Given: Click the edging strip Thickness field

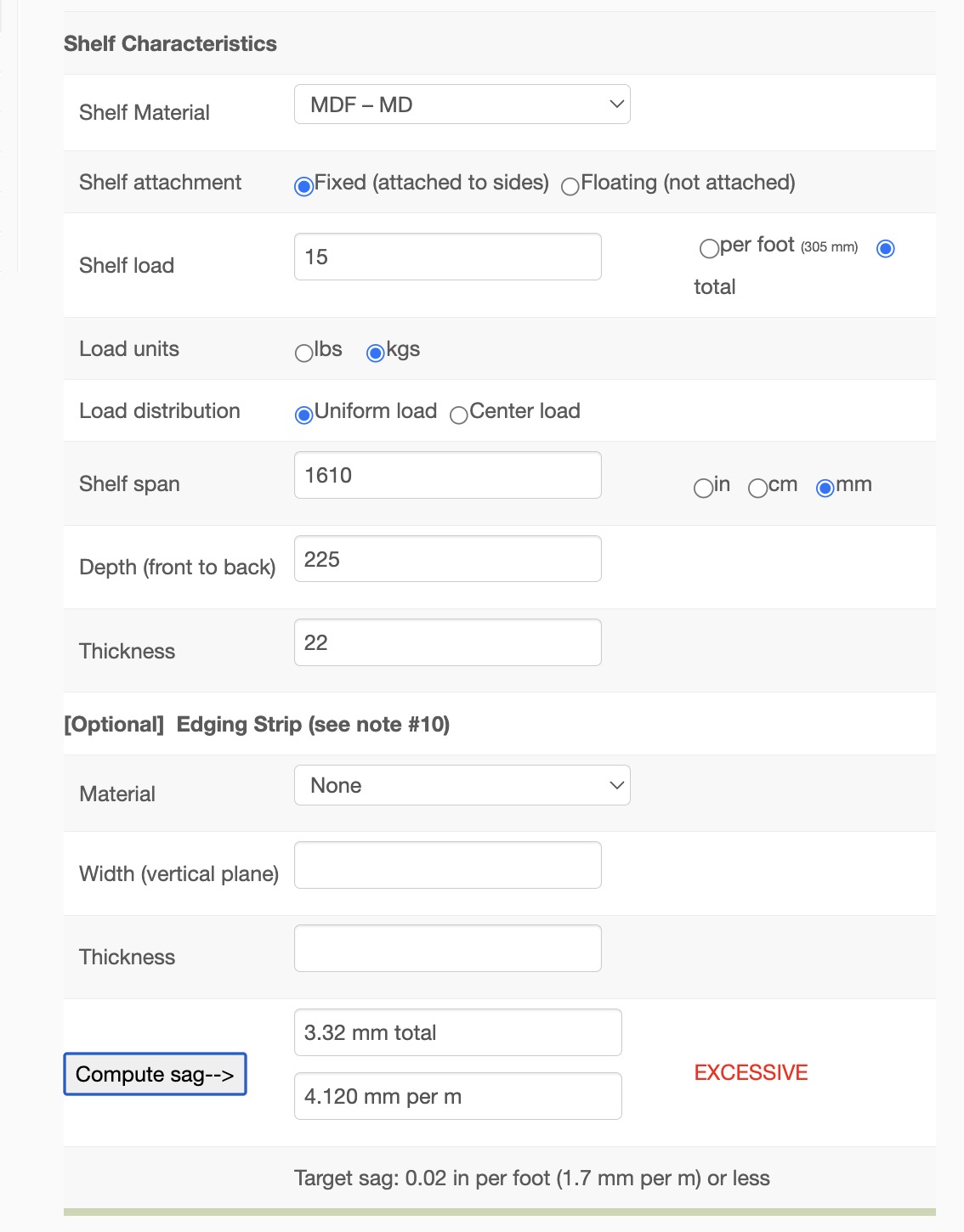Looking at the screenshot, I should (447, 948).
